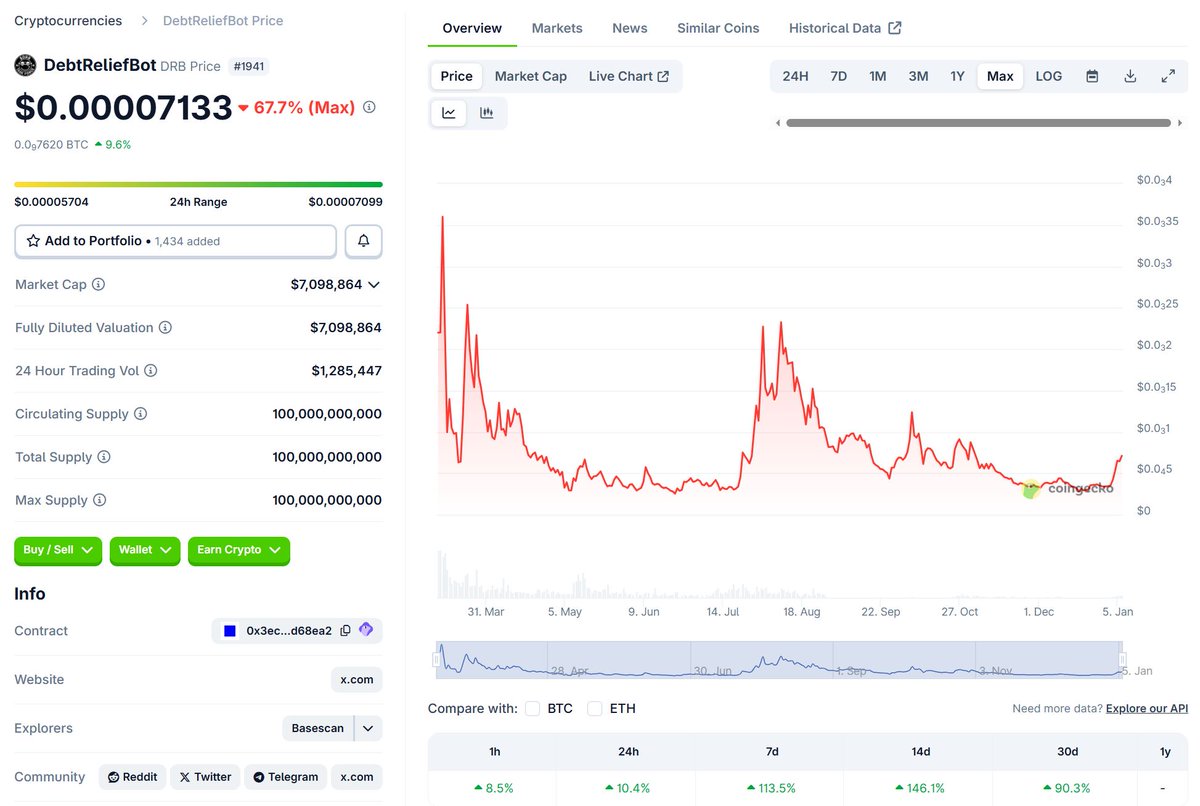
Task: Set chart range to 3M
Action: [x=918, y=76]
